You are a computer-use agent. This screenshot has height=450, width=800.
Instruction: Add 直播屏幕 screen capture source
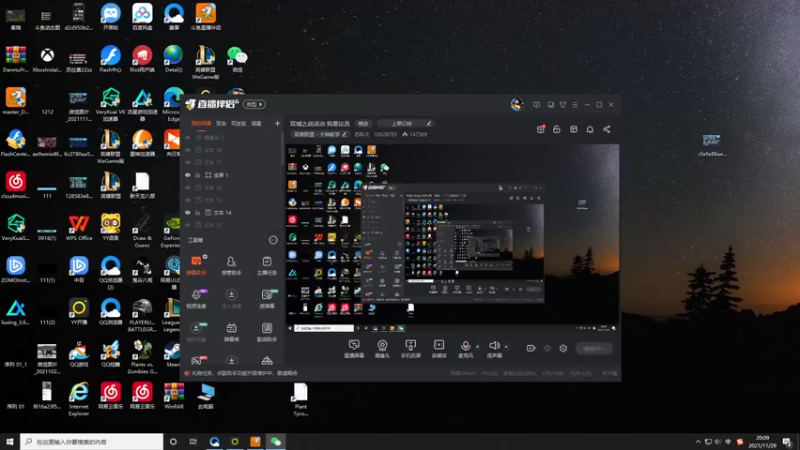pyautogui.click(x=354, y=348)
